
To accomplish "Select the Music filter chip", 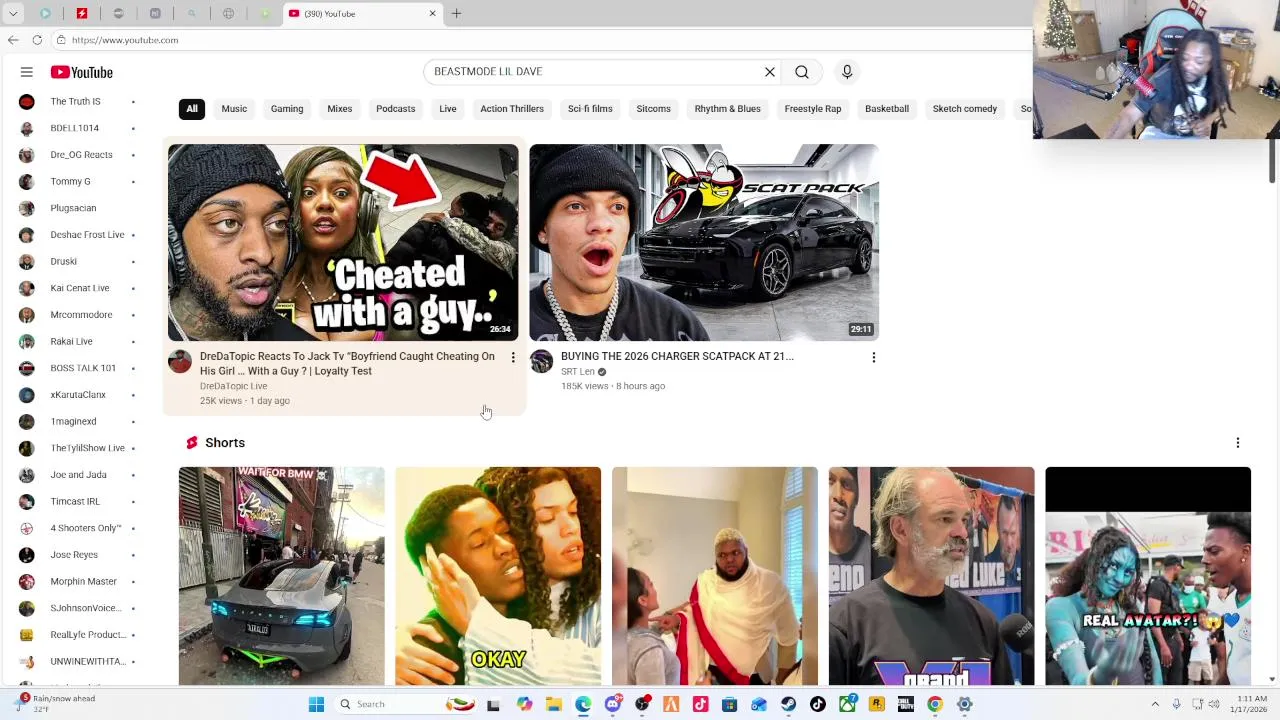I will [234, 109].
